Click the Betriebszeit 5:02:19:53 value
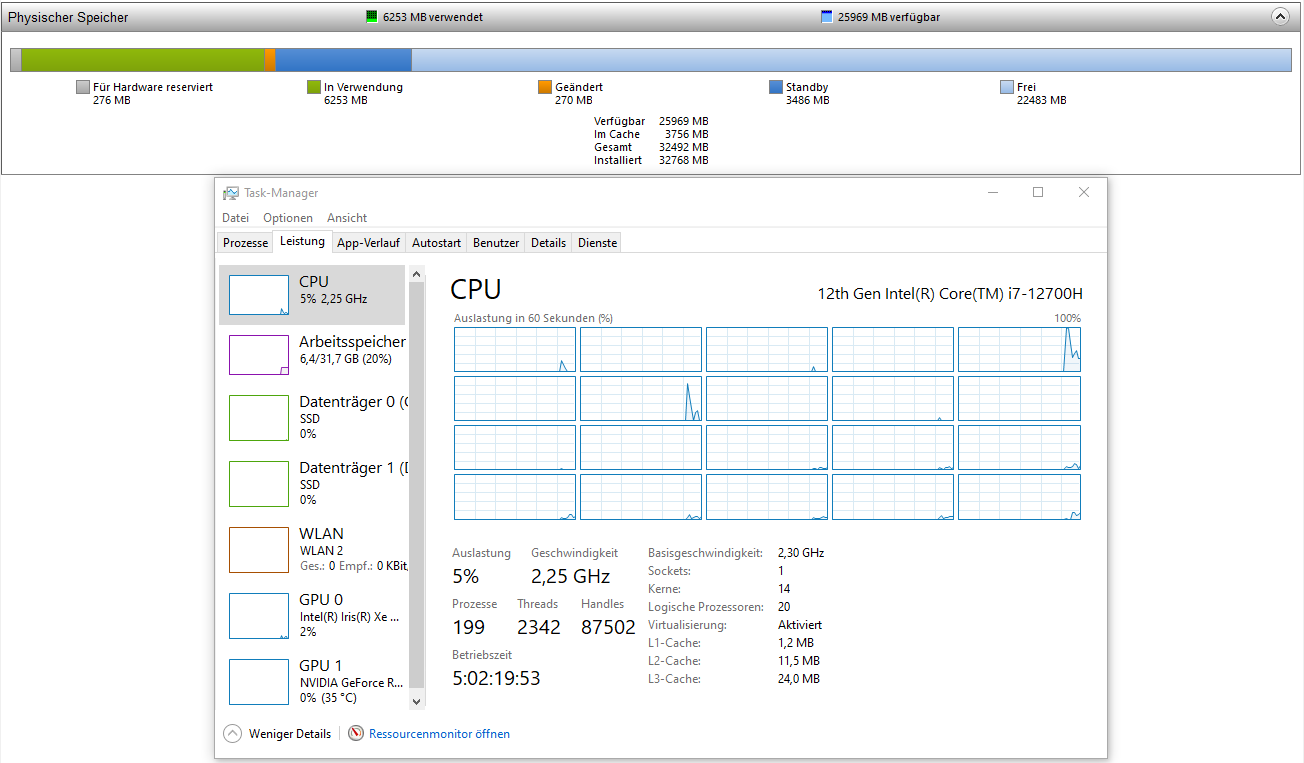 [496, 679]
